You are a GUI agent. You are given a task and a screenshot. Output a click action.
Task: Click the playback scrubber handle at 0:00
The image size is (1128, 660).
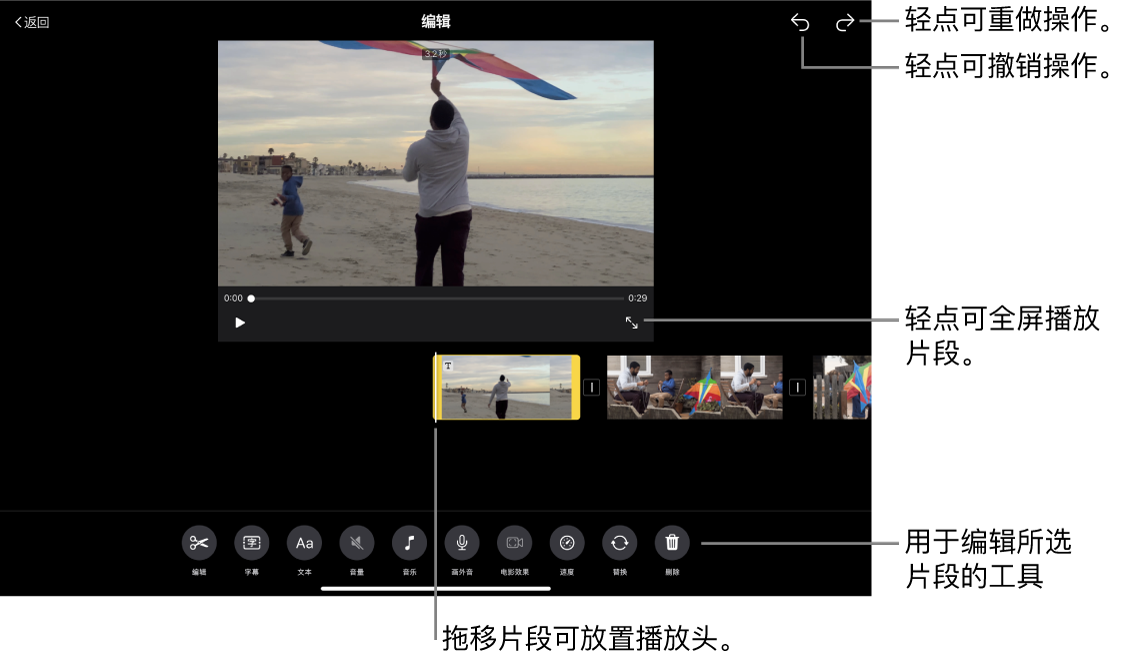pyautogui.click(x=251, y=298)
